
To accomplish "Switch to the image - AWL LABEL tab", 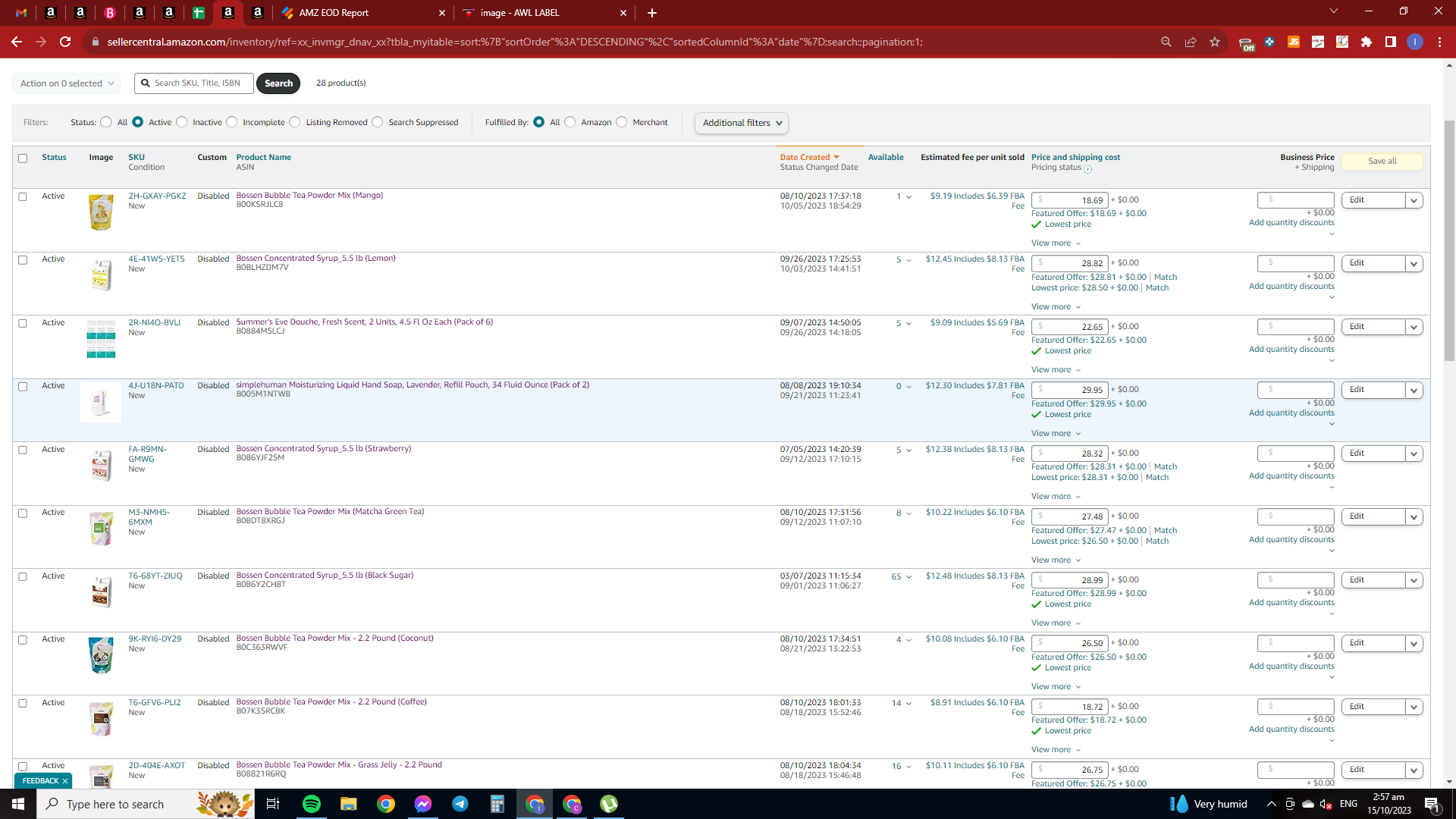I will point(544,13).
